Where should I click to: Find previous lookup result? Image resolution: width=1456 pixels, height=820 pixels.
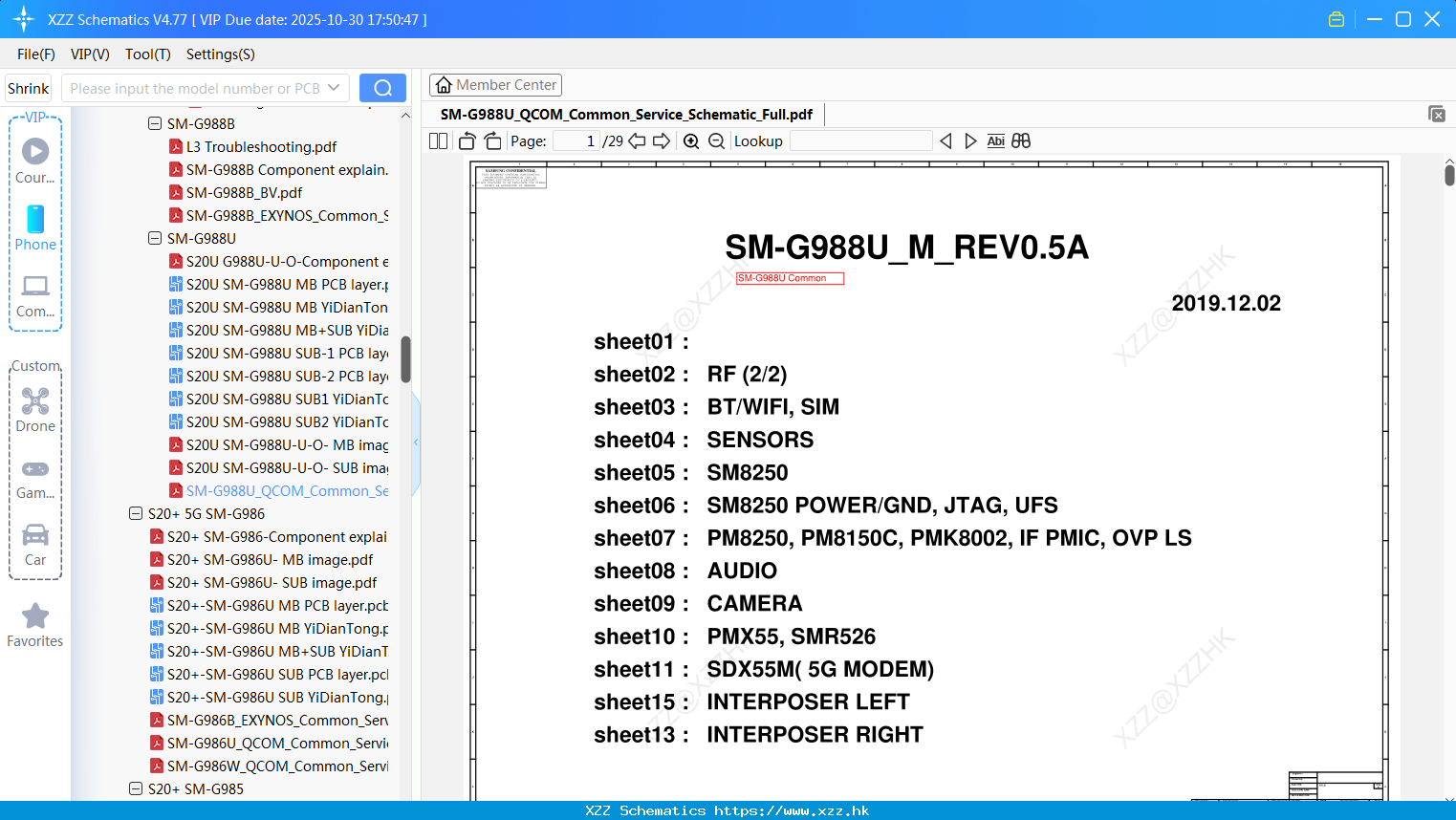point(945,140)
